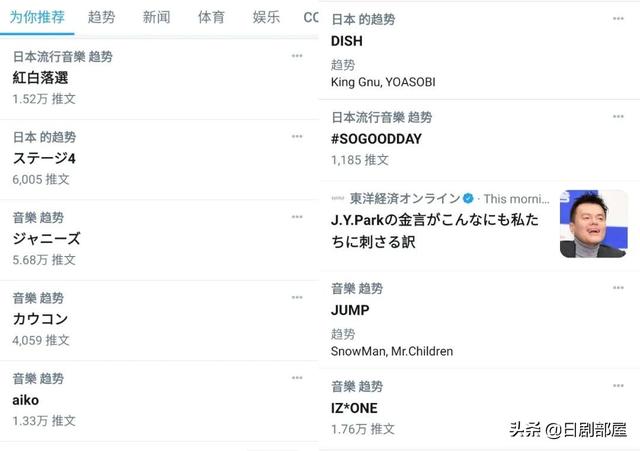640x451 pixels.
Task: Switch to the 新闻 tab
Action: tap(156, 17)
